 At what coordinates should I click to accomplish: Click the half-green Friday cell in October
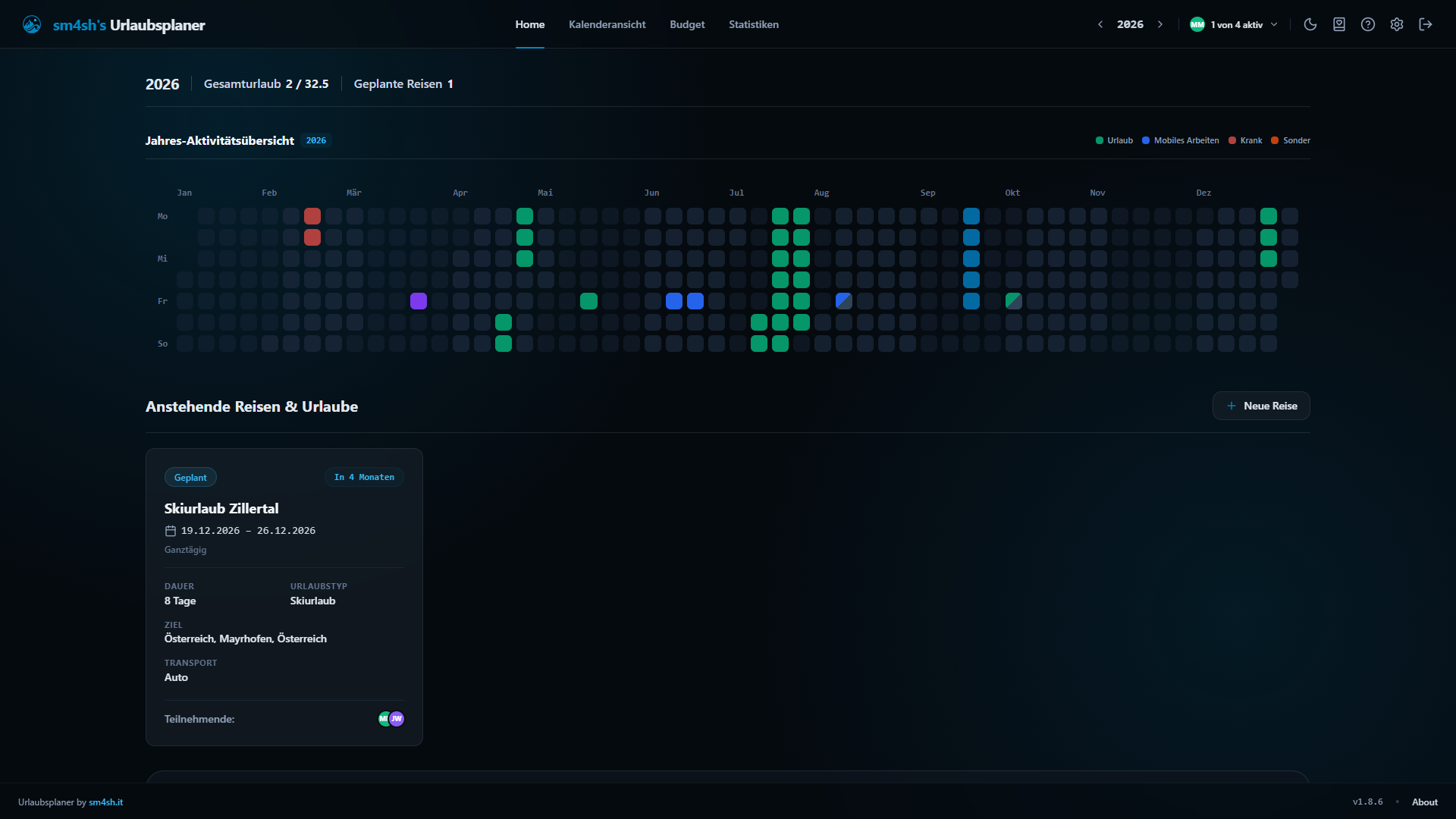tap(1013, 301)
